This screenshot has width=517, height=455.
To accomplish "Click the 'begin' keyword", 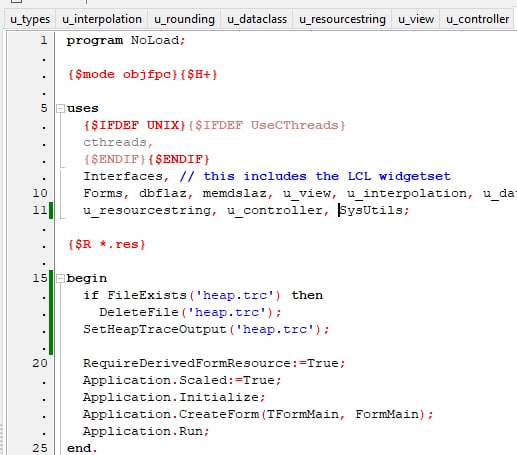I will click(87, 279).
